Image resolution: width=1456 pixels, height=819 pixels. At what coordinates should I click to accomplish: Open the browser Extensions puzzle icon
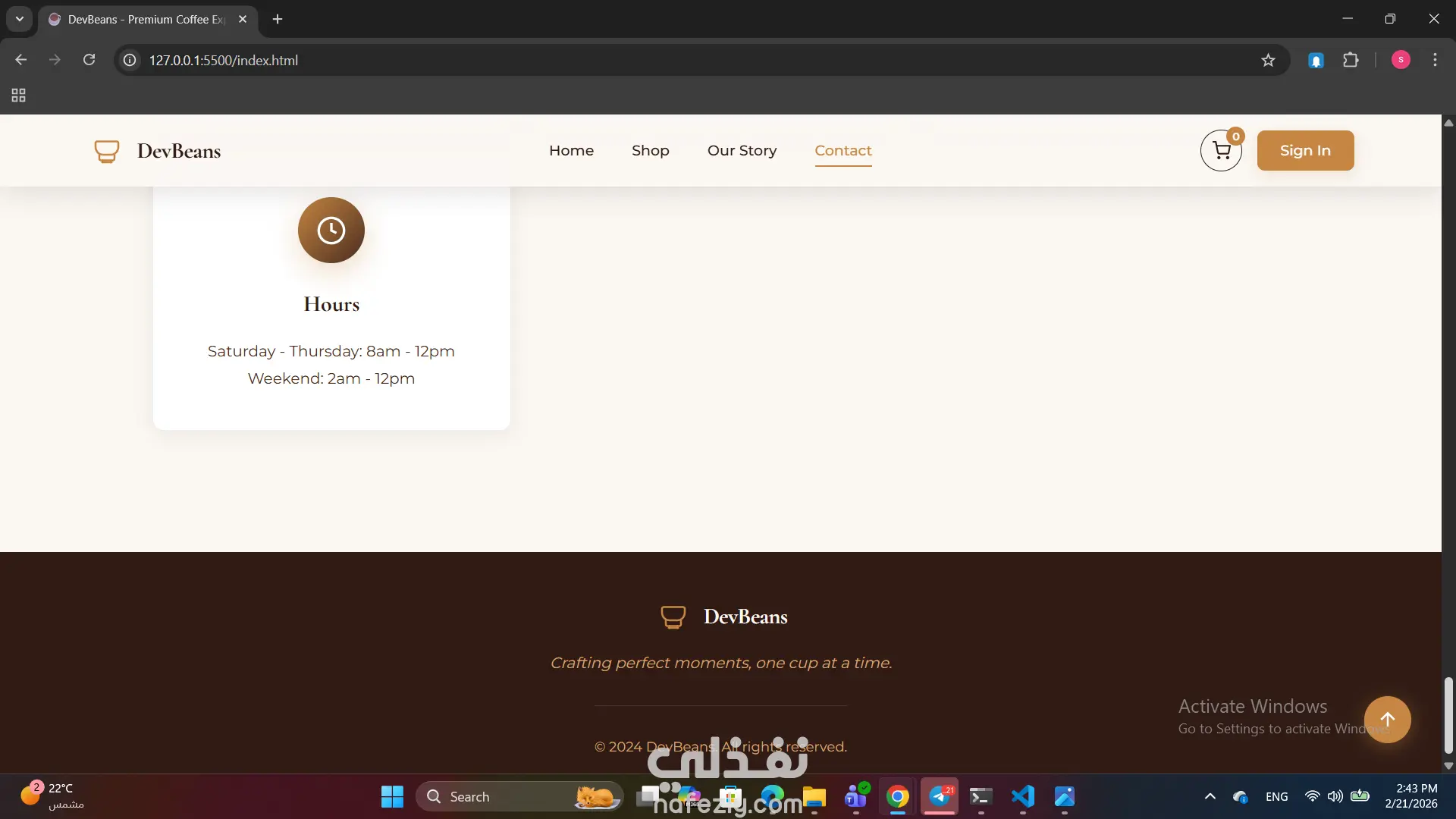coord(1351,60)
